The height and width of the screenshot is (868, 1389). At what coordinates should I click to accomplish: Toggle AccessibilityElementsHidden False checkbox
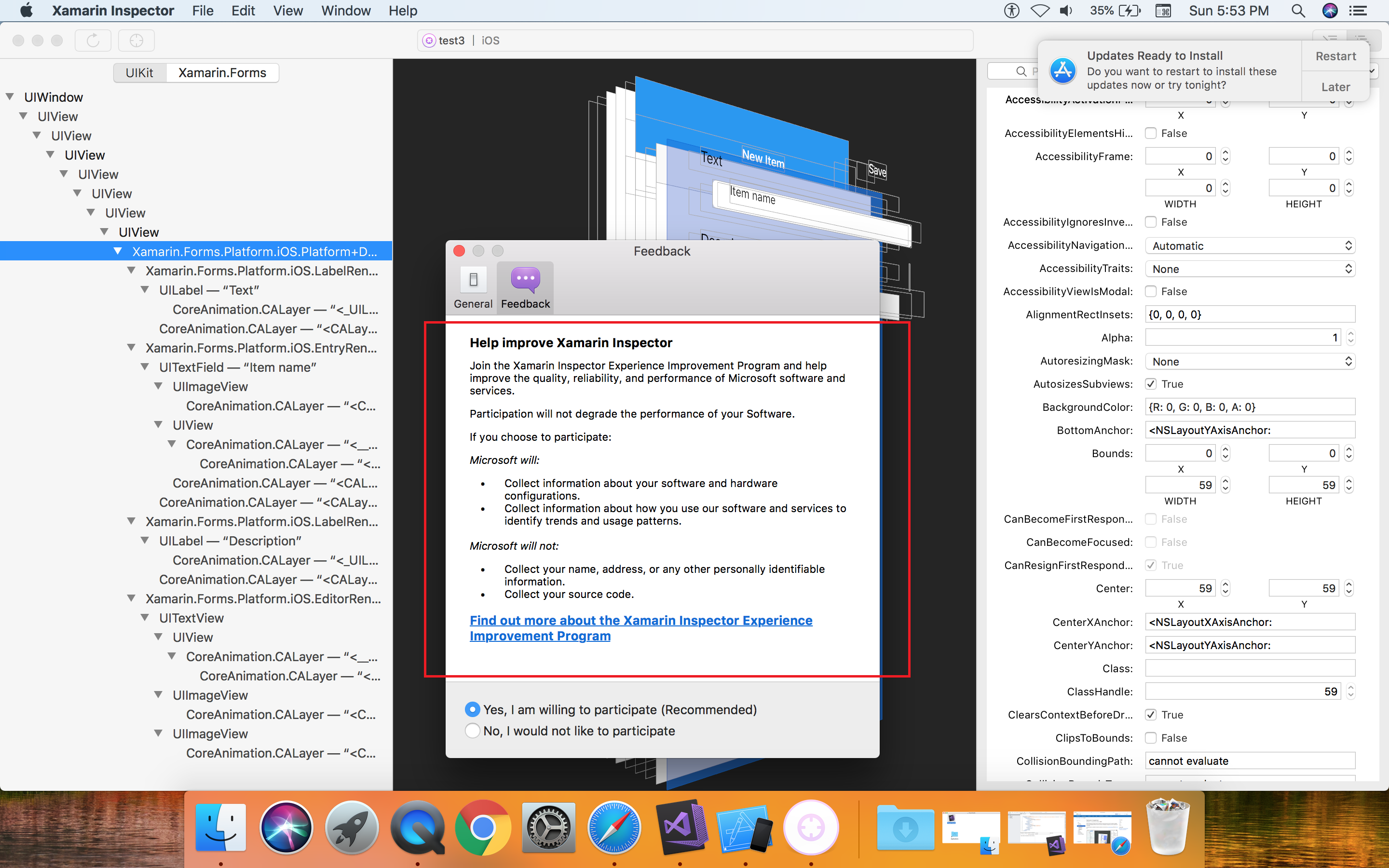[1150, 133]
